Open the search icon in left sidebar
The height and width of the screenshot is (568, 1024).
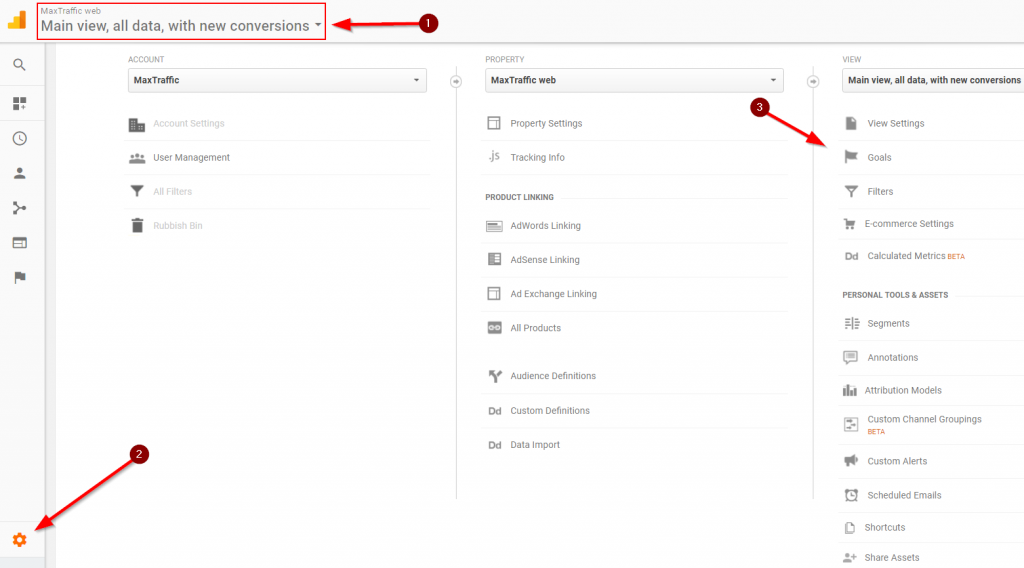[x=20, y=65]
